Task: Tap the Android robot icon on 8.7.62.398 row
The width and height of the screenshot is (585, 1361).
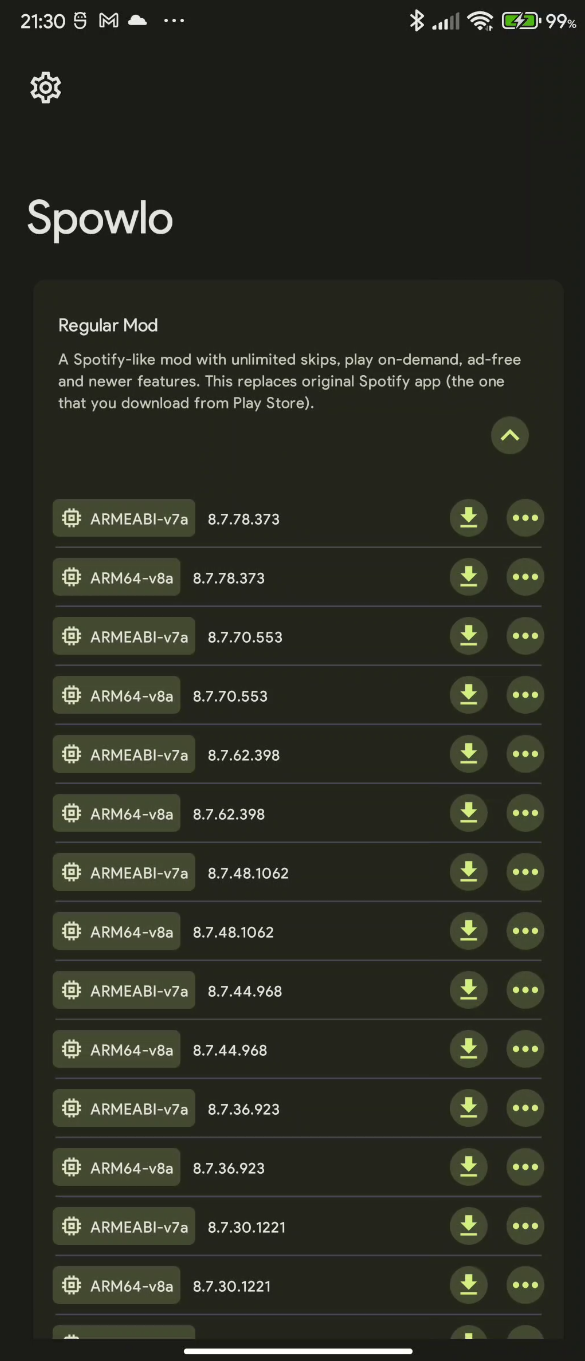Action: (70, 755)
